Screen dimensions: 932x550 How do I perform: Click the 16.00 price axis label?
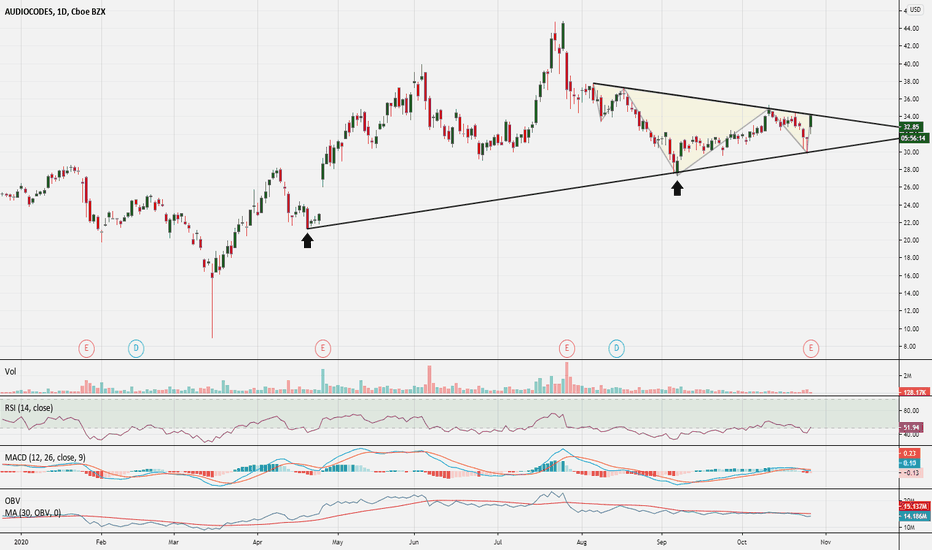click(912, 275)
